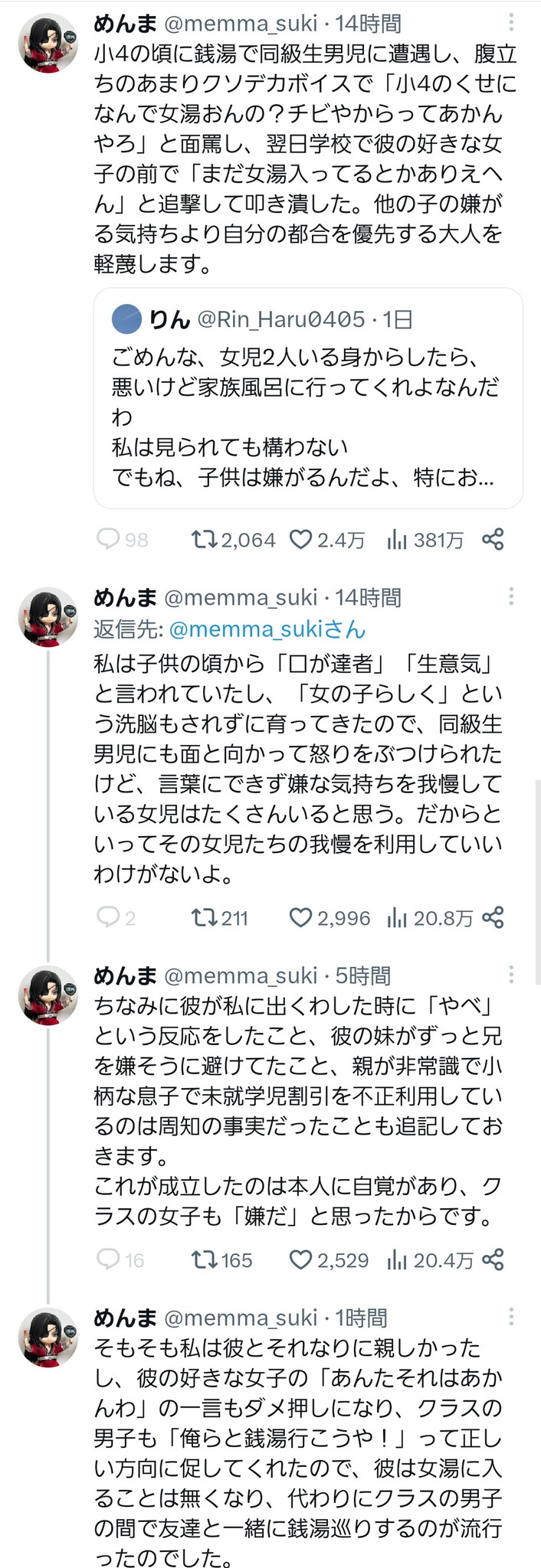The image size is (541, 1568).
Task: View analytics showing 381万 impressions
Action: pos(396,540)
